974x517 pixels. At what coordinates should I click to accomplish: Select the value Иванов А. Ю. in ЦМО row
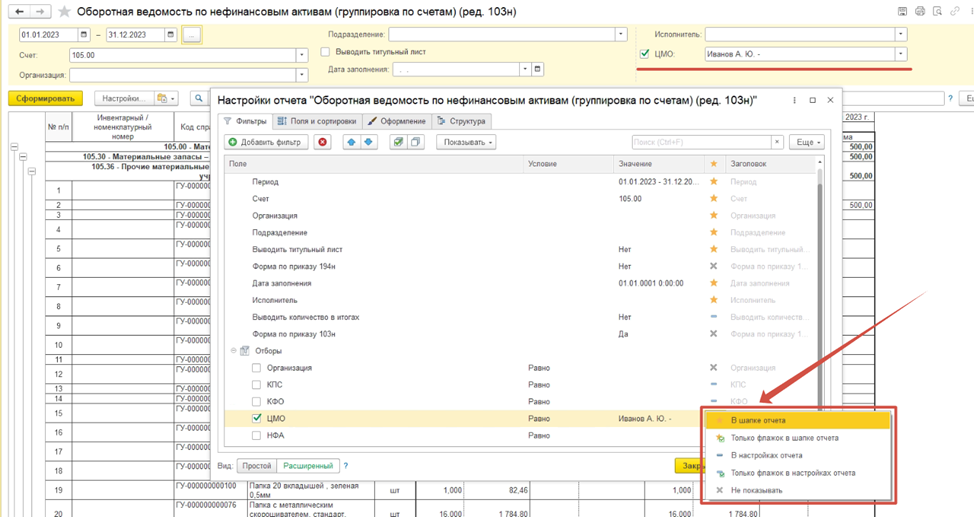645,419
